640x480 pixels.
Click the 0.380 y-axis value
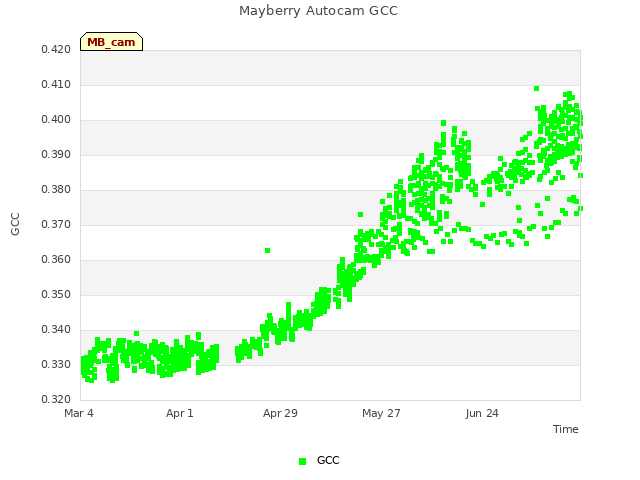click(56, 190)
